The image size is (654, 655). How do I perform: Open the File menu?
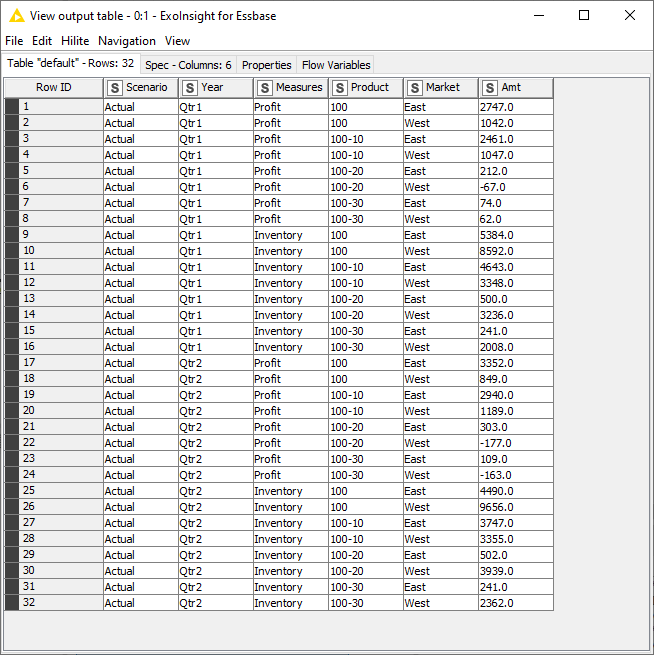[x=14, y=41]
